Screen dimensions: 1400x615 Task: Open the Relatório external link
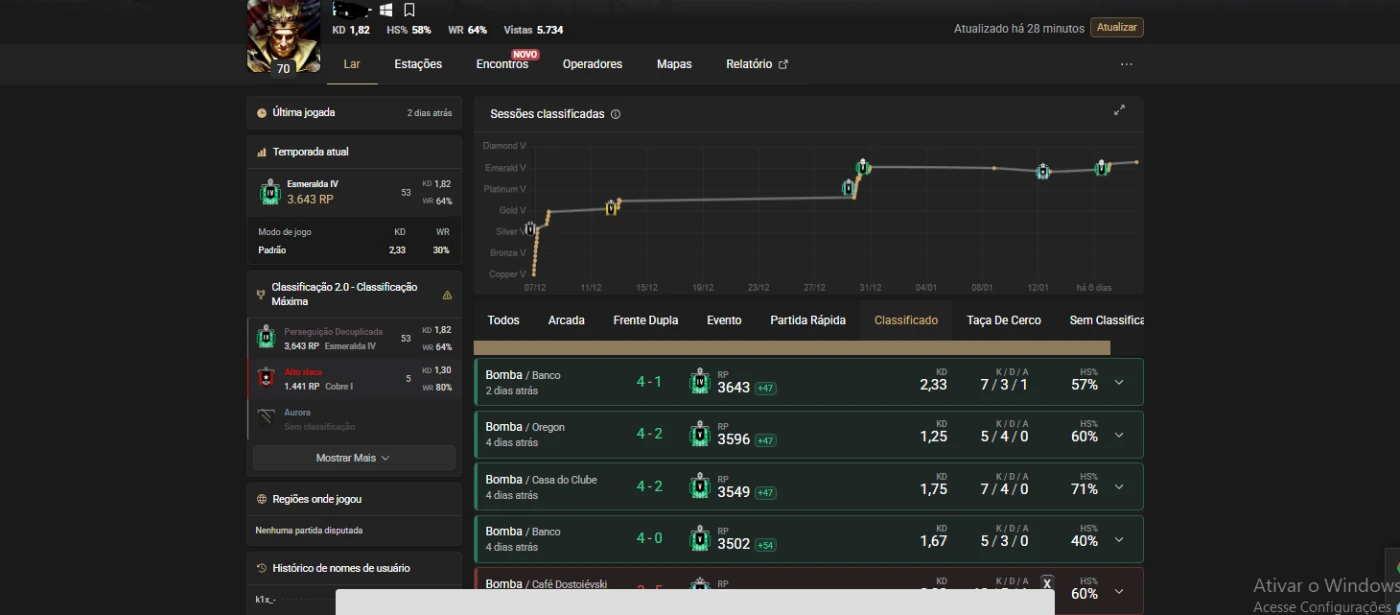click(756, 64)
